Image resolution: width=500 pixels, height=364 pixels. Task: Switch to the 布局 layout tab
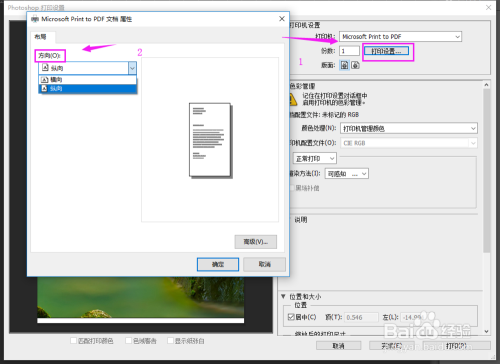coord(41,37)
